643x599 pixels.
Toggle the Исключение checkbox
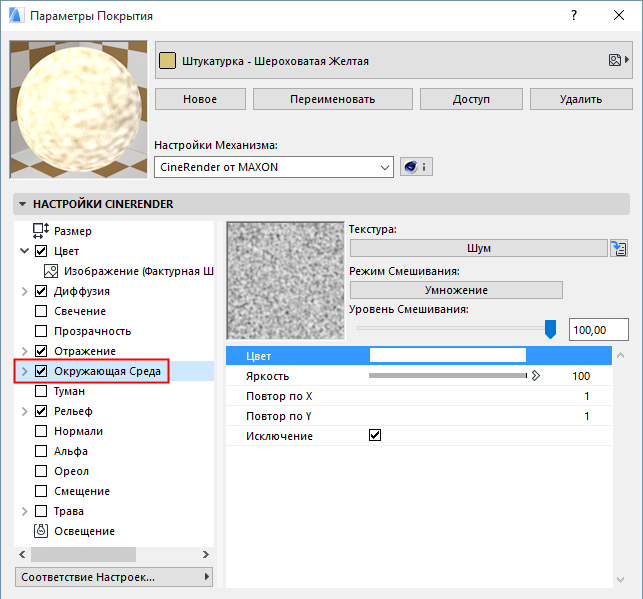click(x=375, y=435)
